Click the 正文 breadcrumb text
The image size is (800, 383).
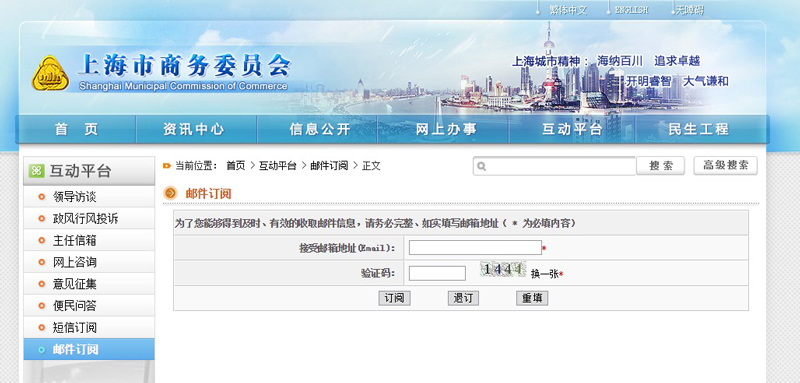click(x=371, y=166)
